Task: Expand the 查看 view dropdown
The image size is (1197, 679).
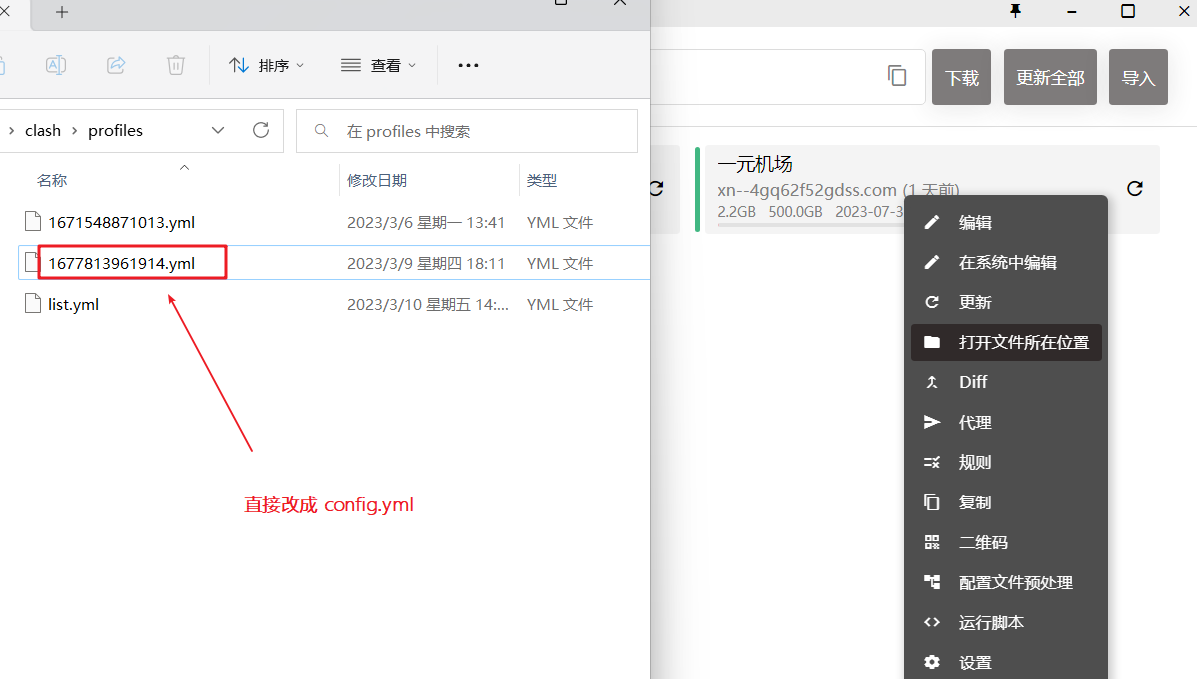Action: (x=379, y=65)
